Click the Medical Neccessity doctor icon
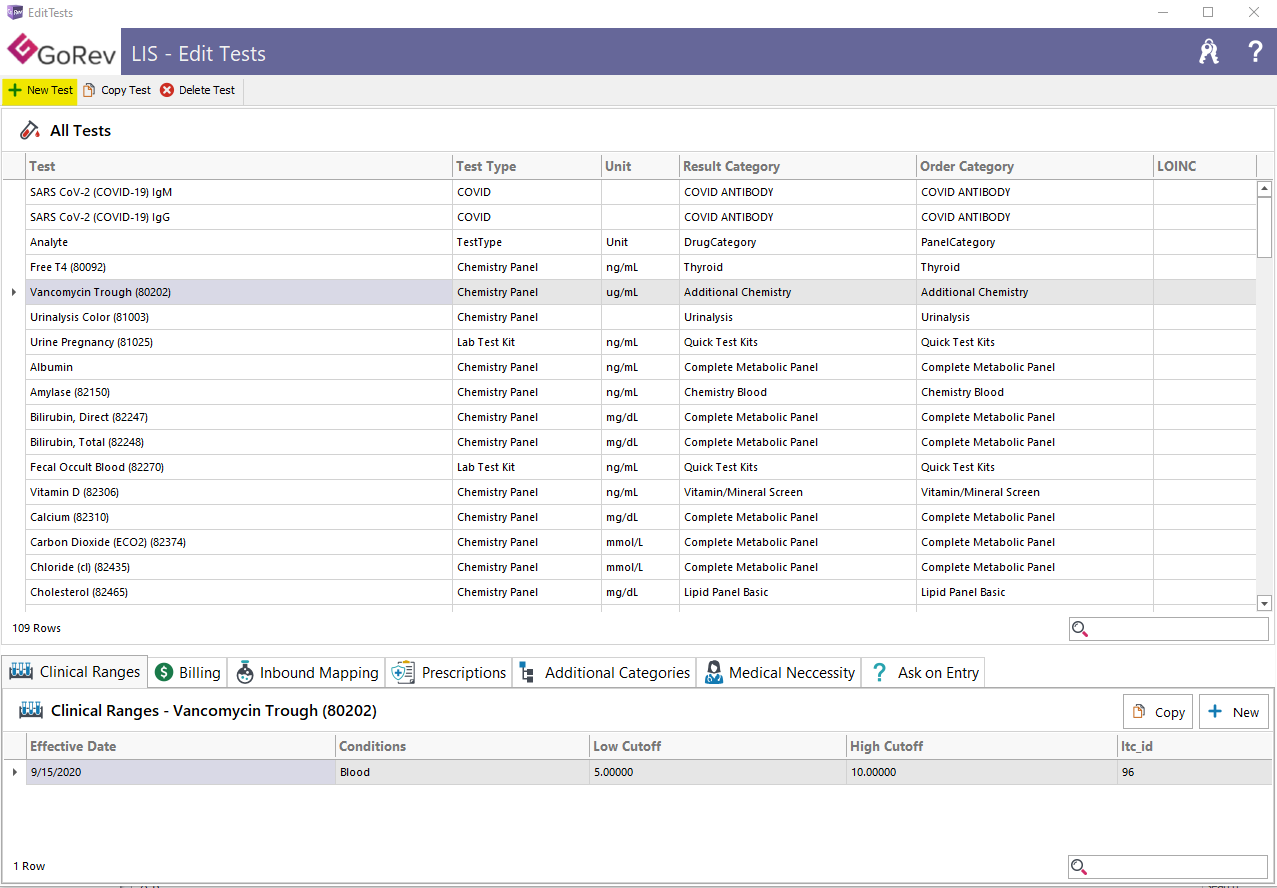 point(713,673)
